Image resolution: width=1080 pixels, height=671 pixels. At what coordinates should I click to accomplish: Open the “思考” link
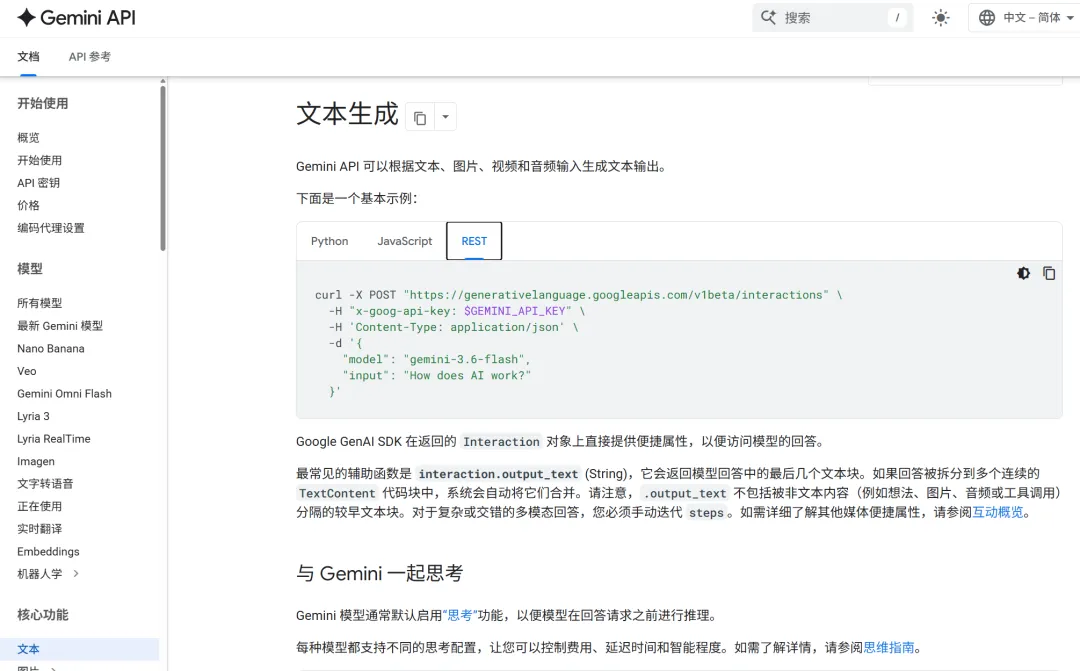click(x=460, y=615)
